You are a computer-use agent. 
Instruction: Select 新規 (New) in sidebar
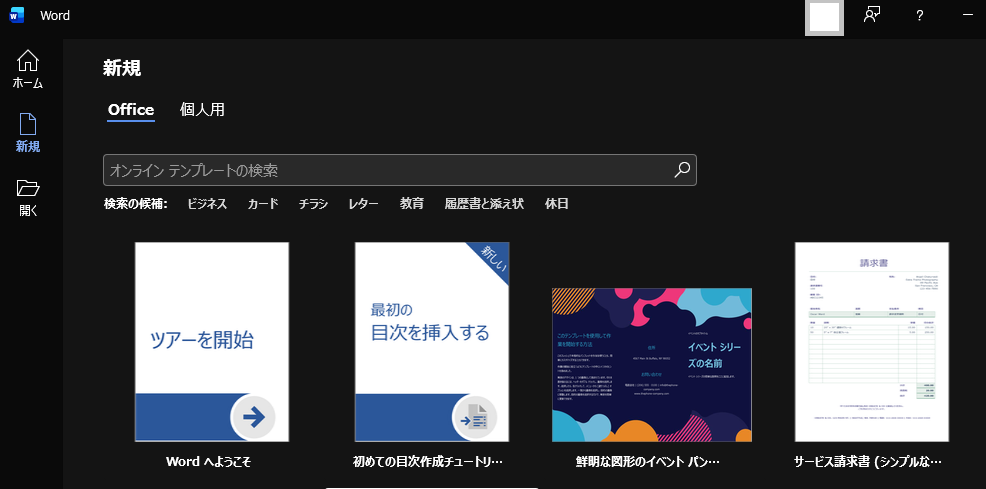point(28,133)
